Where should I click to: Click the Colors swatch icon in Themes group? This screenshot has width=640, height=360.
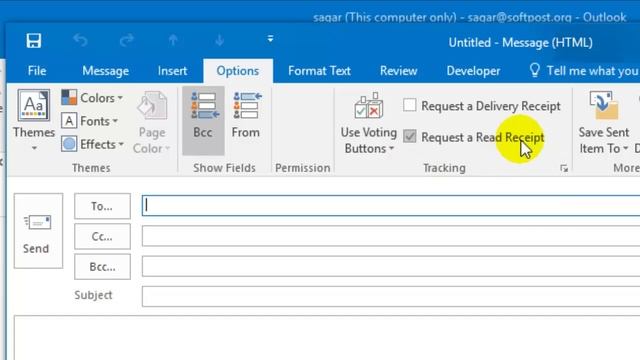click(69, 98)
